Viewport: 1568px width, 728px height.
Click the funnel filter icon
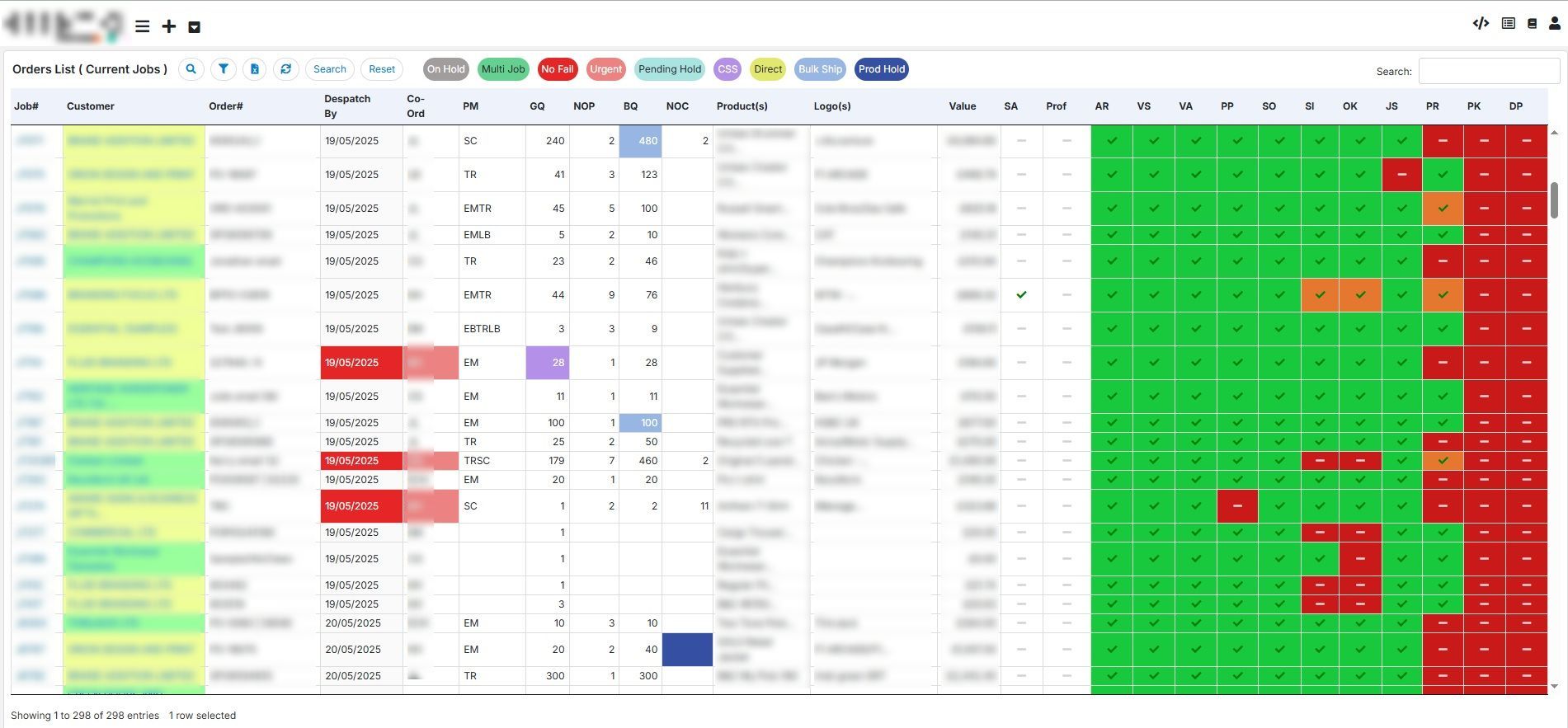pyautogui.click(x=224, y=69)
